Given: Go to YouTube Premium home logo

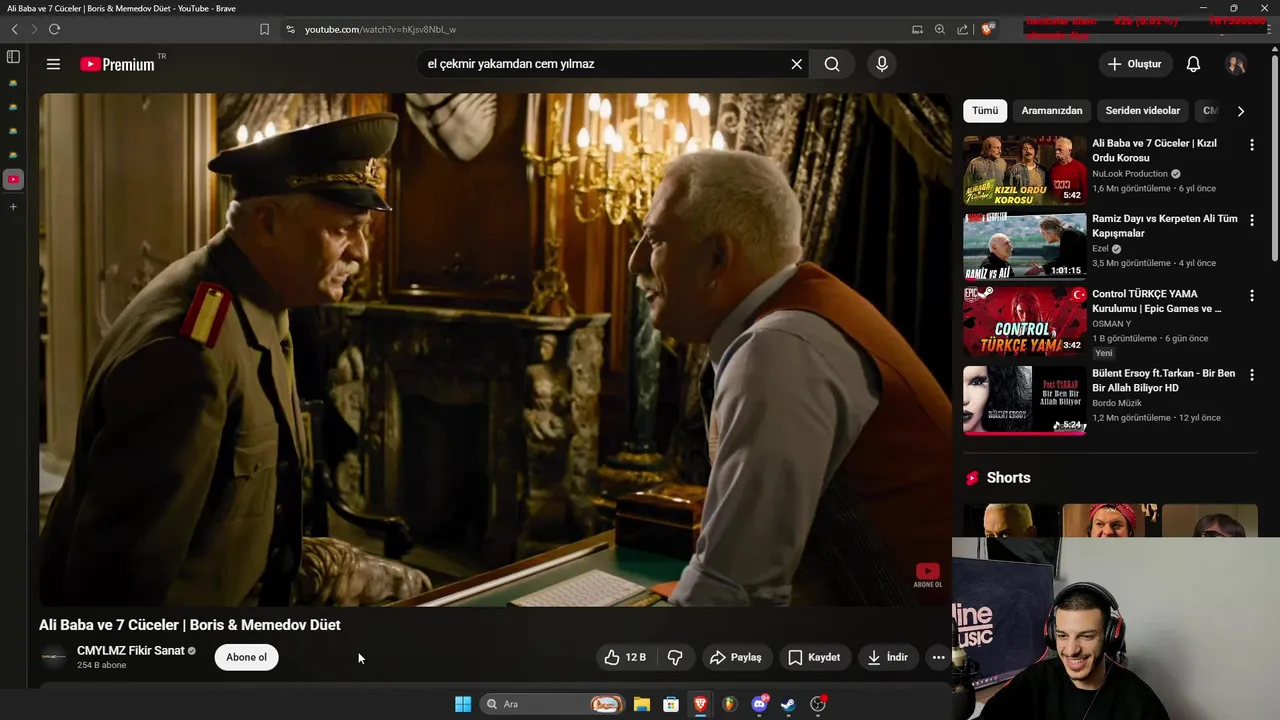Looking at the screenshot, I should (117, 64).
